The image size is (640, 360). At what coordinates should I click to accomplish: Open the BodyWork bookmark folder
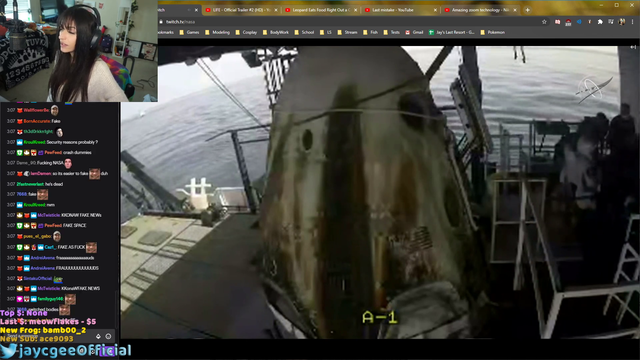pos(276,32)
